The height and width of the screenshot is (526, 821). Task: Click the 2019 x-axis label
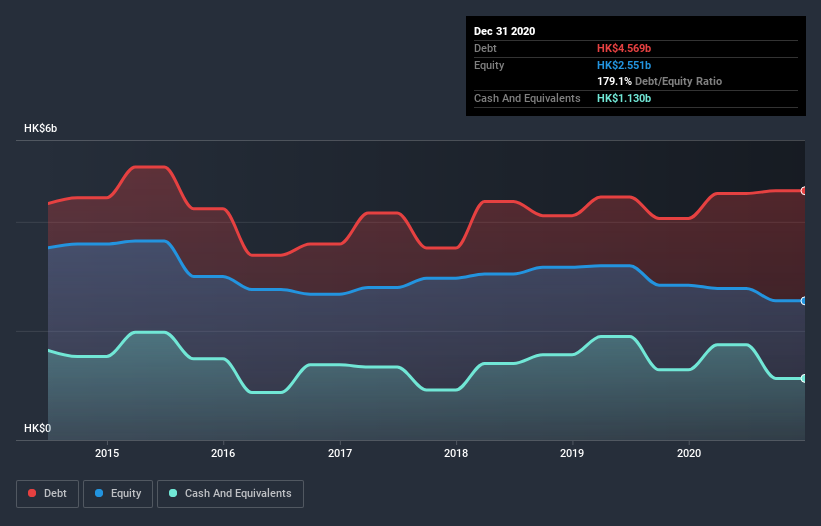click(x=572, y=453)
